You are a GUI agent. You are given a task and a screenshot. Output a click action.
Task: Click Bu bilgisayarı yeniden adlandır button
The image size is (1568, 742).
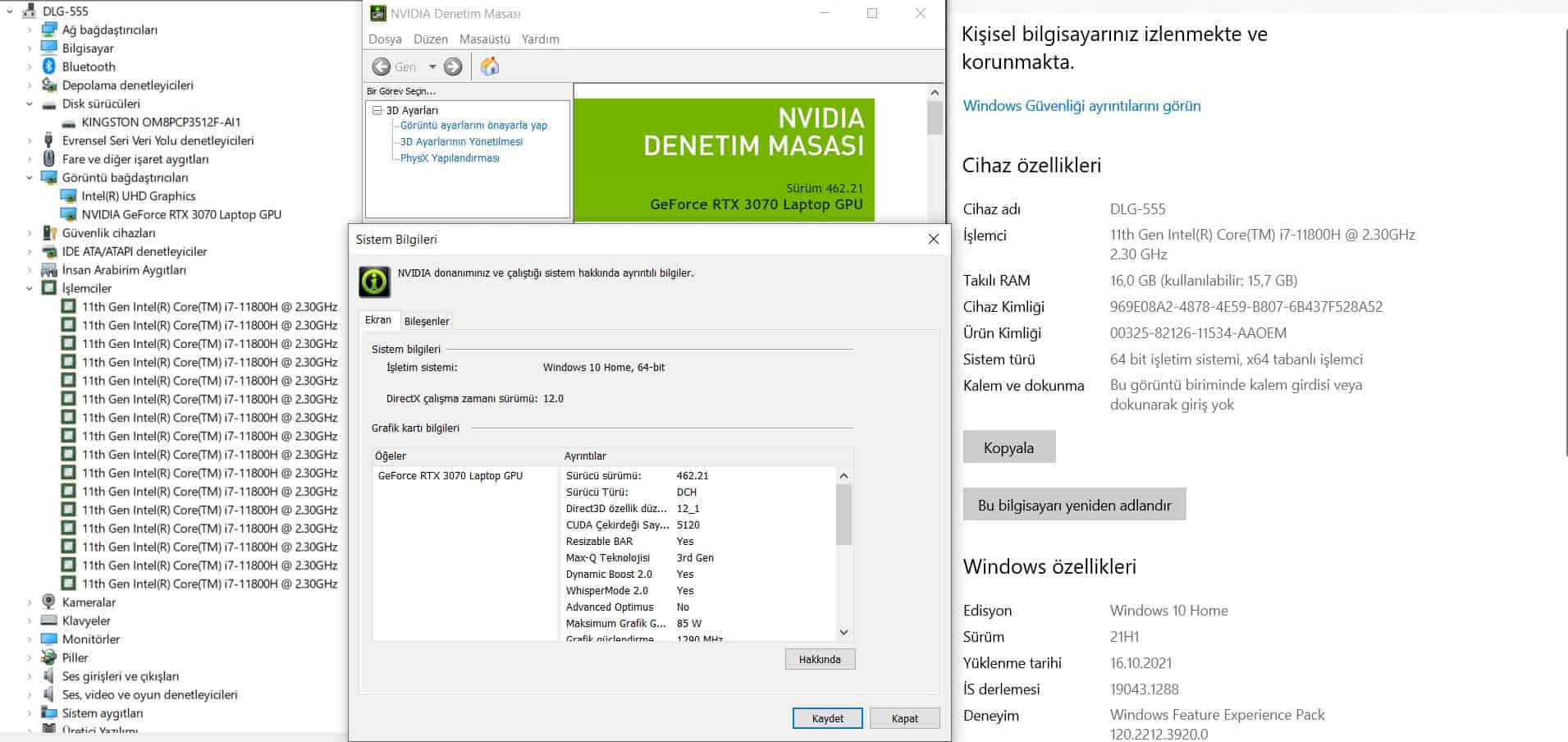[x=1074, y=505]
